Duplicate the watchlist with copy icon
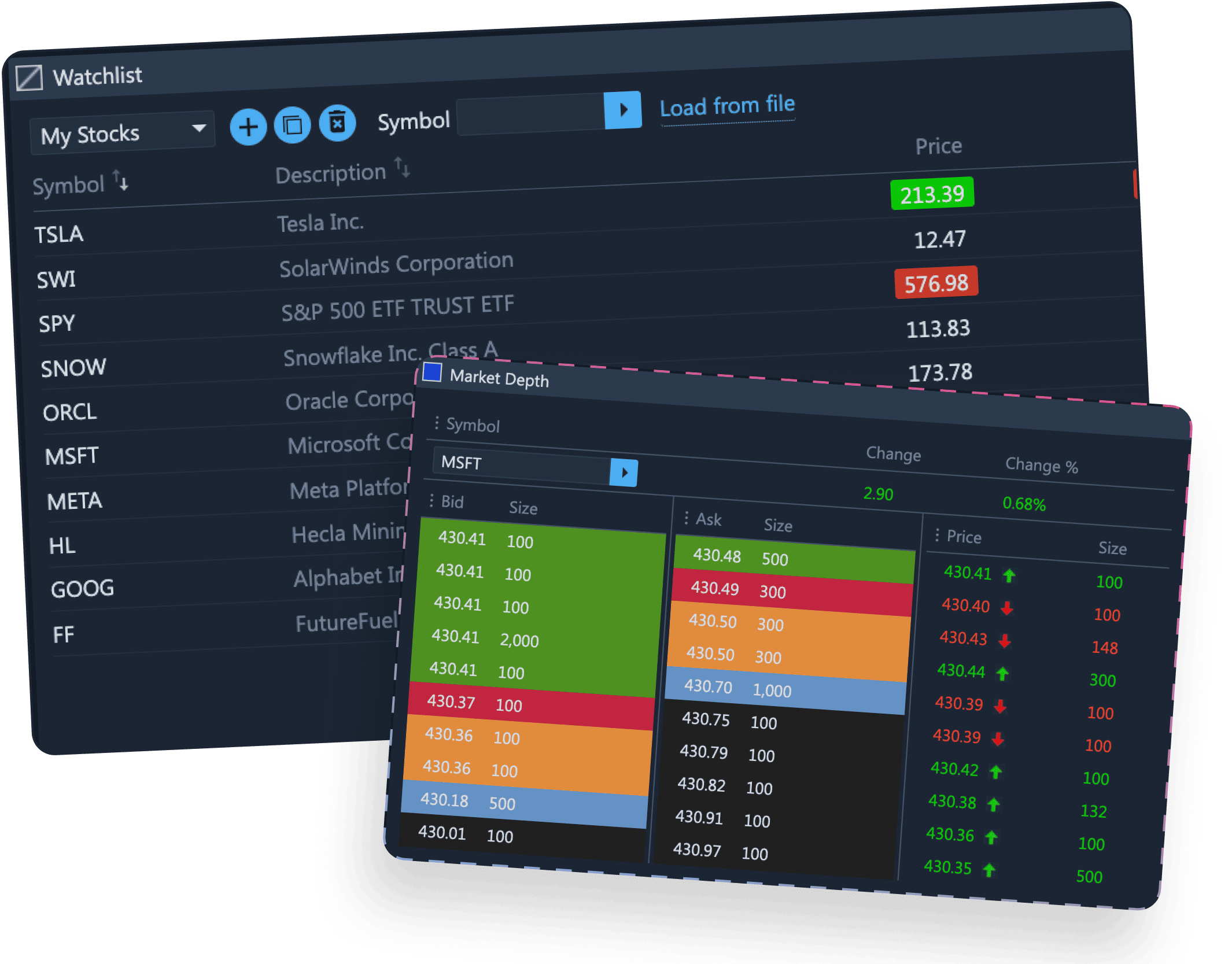This screenshot has width=1232, height=964. pyautogui.click(x=292, y=125)
